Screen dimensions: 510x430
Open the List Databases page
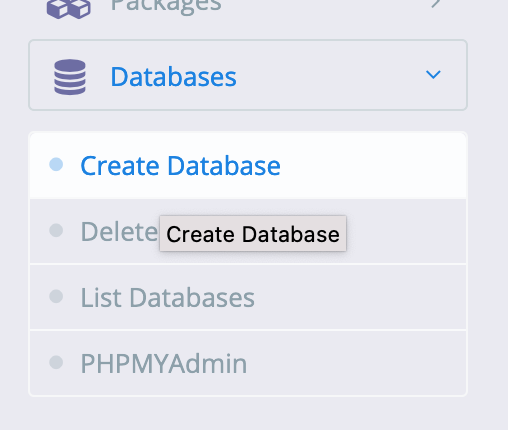pyautogui.click(x=168, y=298)
